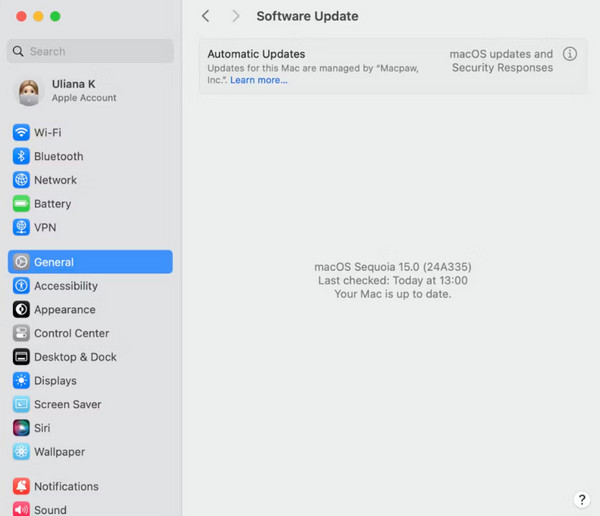Minimize window with yellow button
Image resolution: width=600 pixels, height=516 pixels.
[38, 16]
